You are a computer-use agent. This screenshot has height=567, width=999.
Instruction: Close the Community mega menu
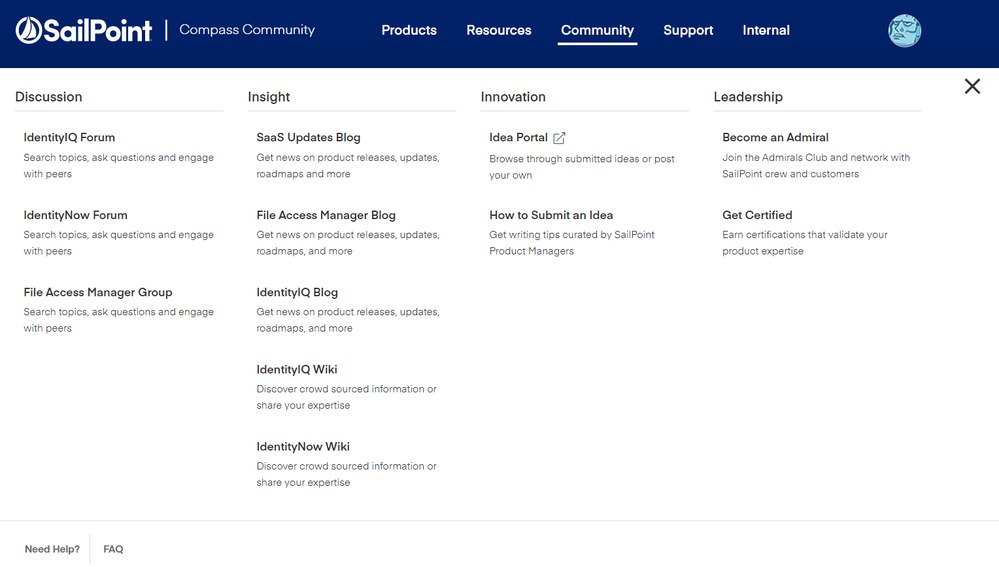pyautogui.click(x=972, y=86)
